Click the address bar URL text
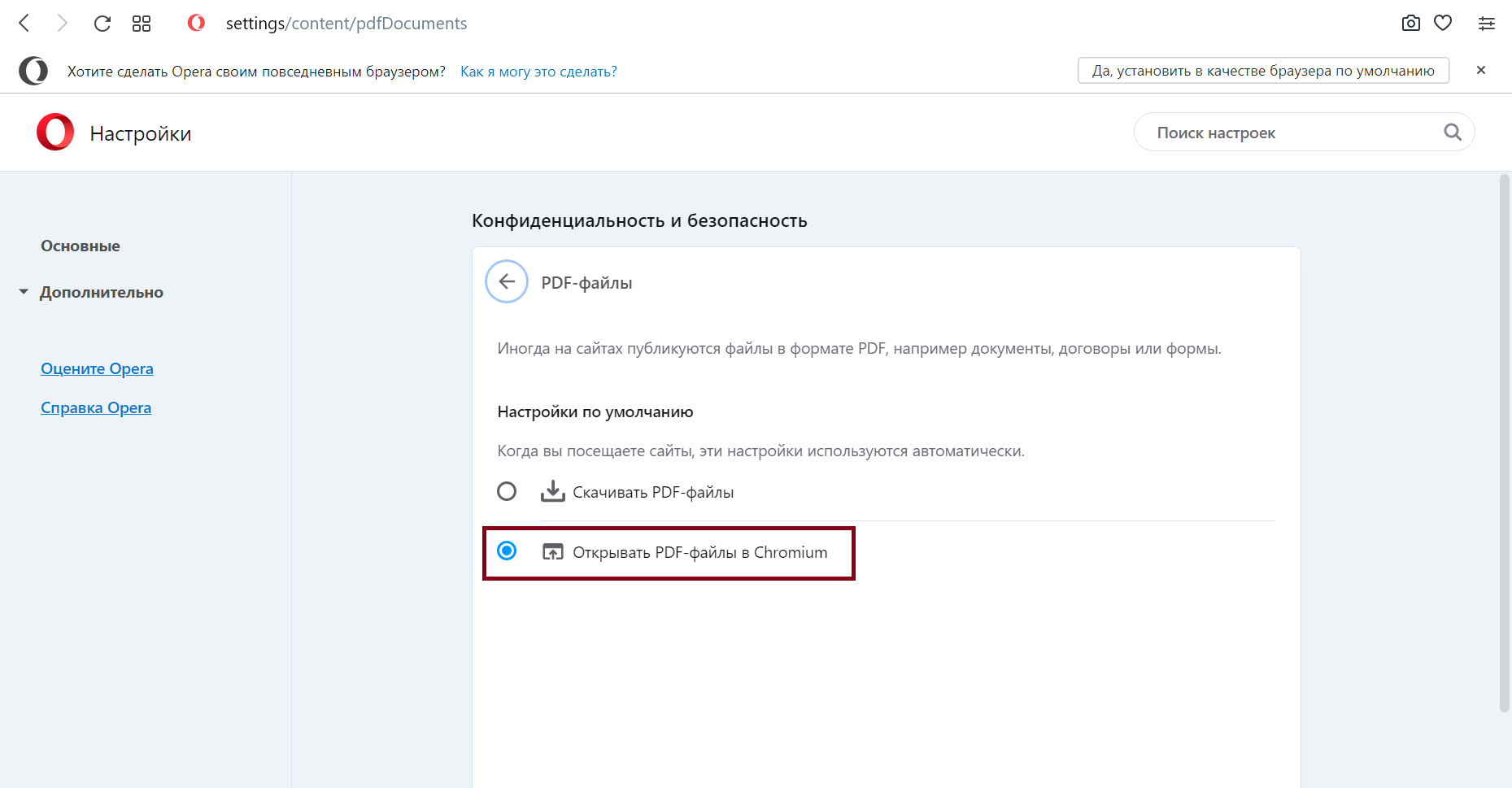This screenshot has width=1512, height=788. click(x=346, y=24)
